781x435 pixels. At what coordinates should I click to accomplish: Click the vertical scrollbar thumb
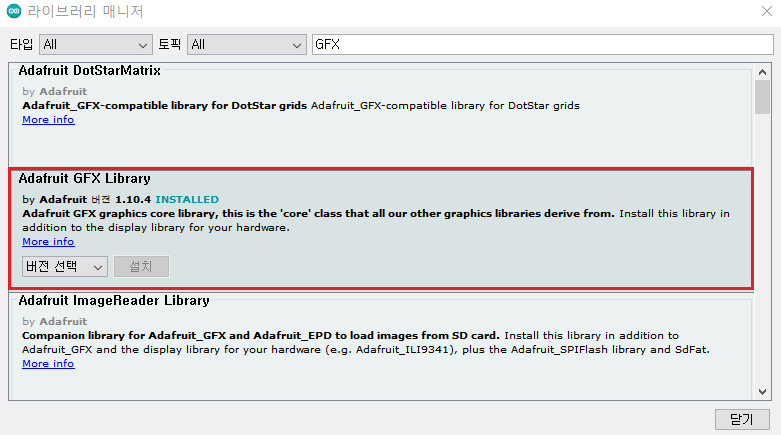pos(762,97)
